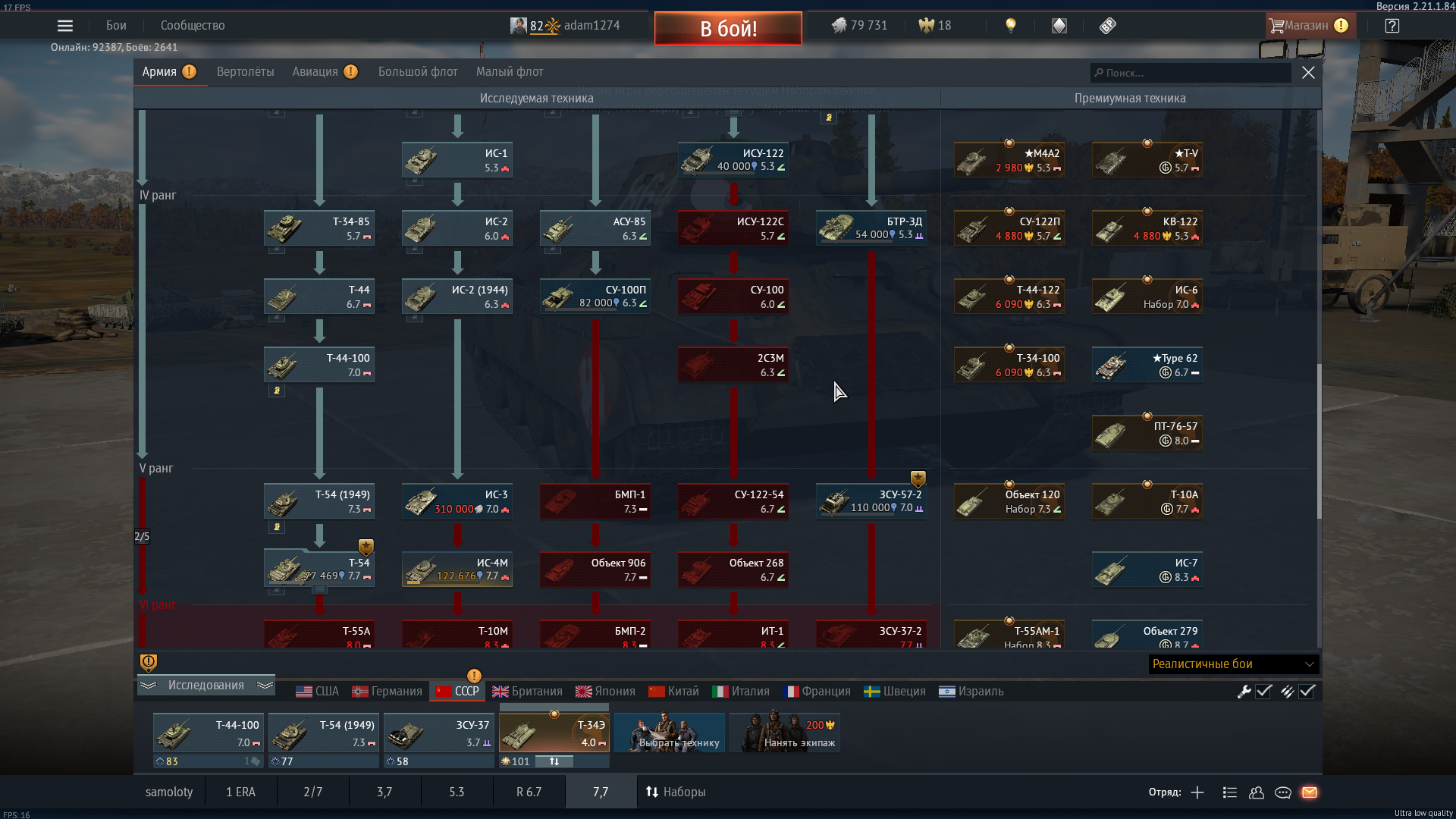Open Наборы presets button

675,792
